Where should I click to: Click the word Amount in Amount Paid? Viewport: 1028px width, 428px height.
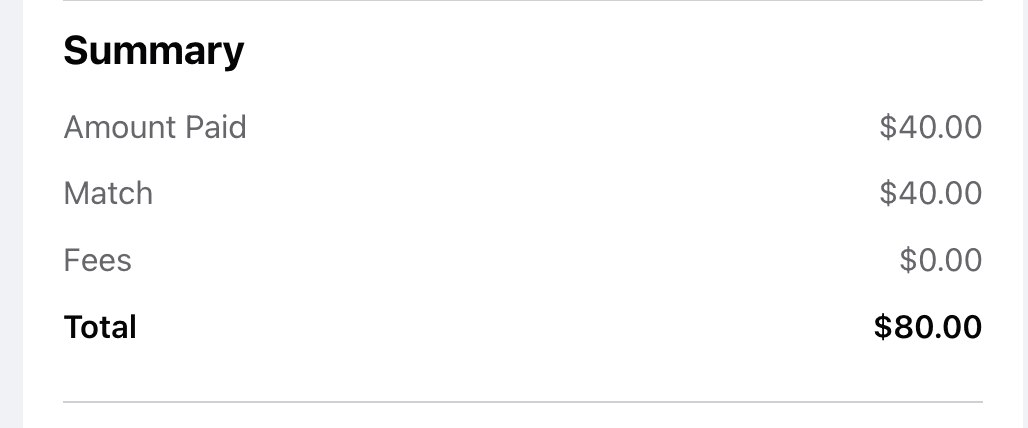(120, 127)
